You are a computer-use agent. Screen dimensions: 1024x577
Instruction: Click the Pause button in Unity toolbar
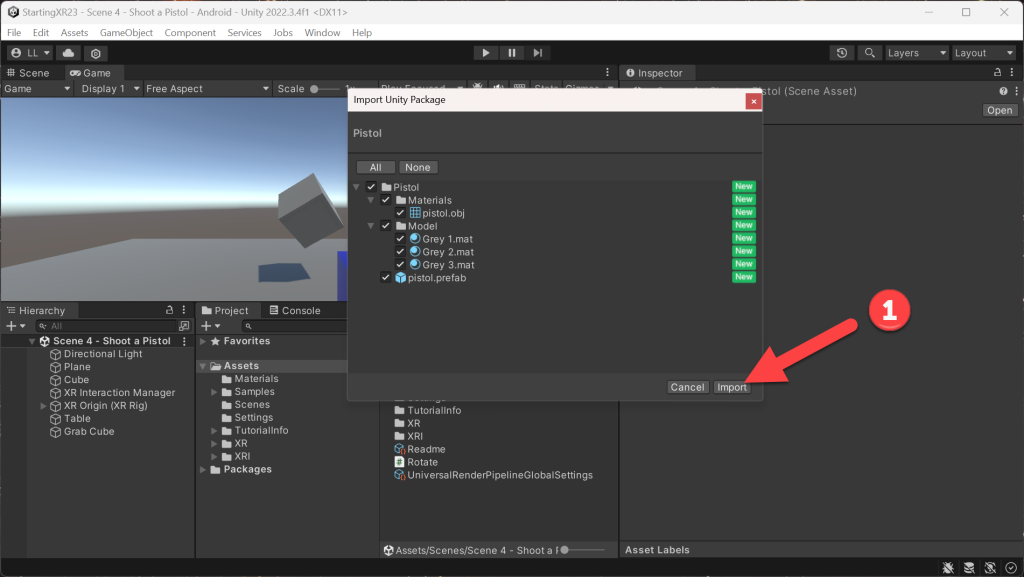pos(511,53)
